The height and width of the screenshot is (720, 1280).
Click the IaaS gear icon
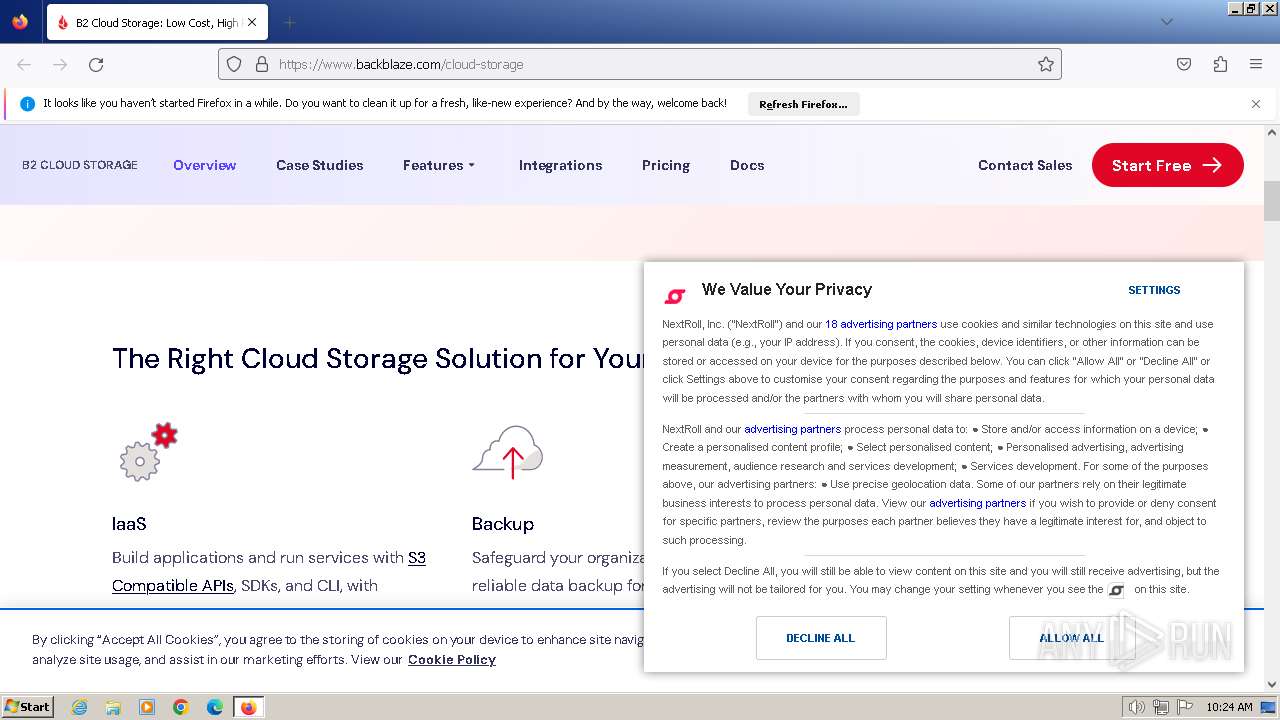click(x=148, y=452)
